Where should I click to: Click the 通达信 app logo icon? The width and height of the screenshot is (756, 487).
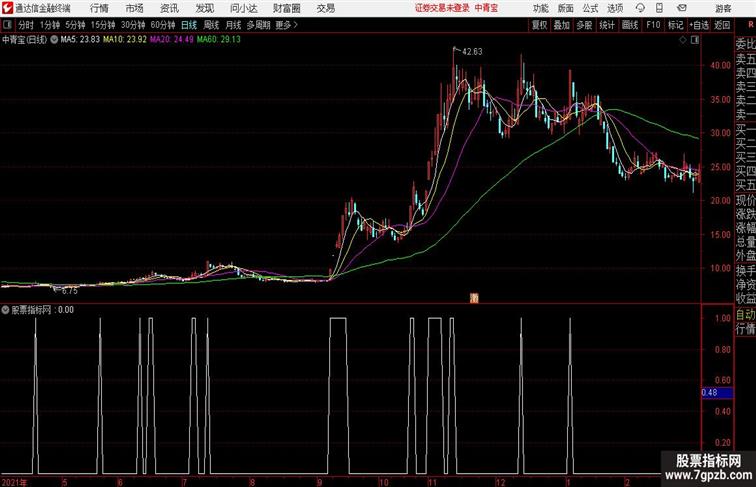point(7,8)
